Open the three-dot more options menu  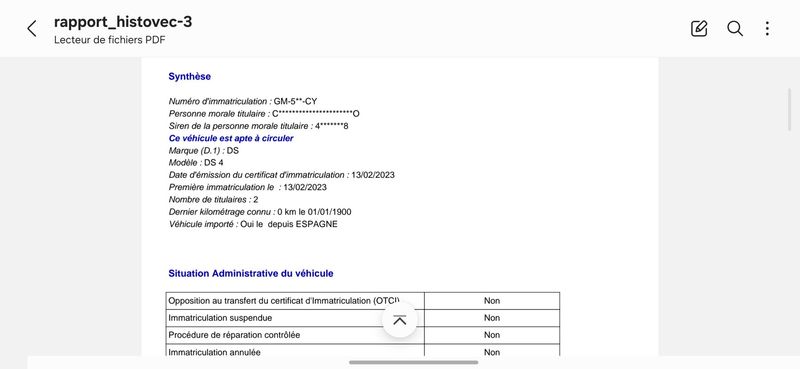coord(767,29)
